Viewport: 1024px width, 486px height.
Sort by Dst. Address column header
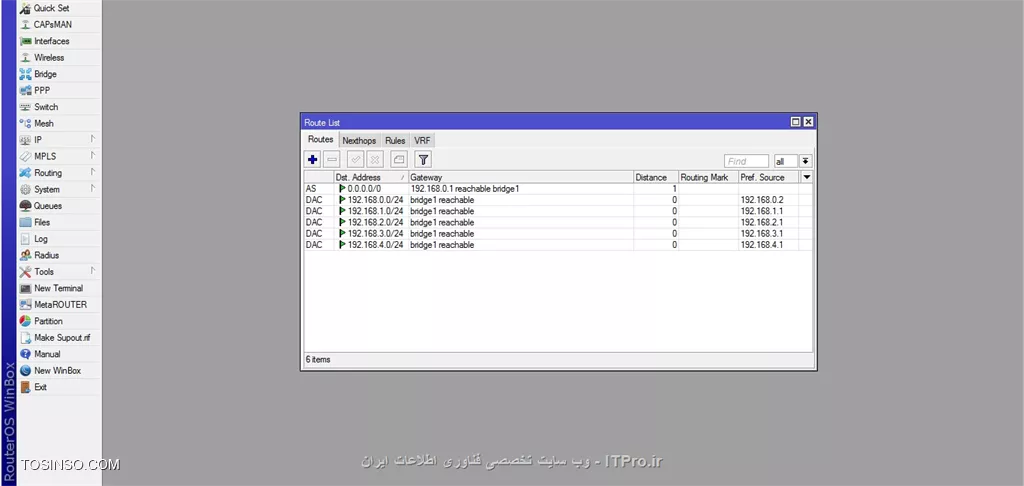[x=370, y=177]
